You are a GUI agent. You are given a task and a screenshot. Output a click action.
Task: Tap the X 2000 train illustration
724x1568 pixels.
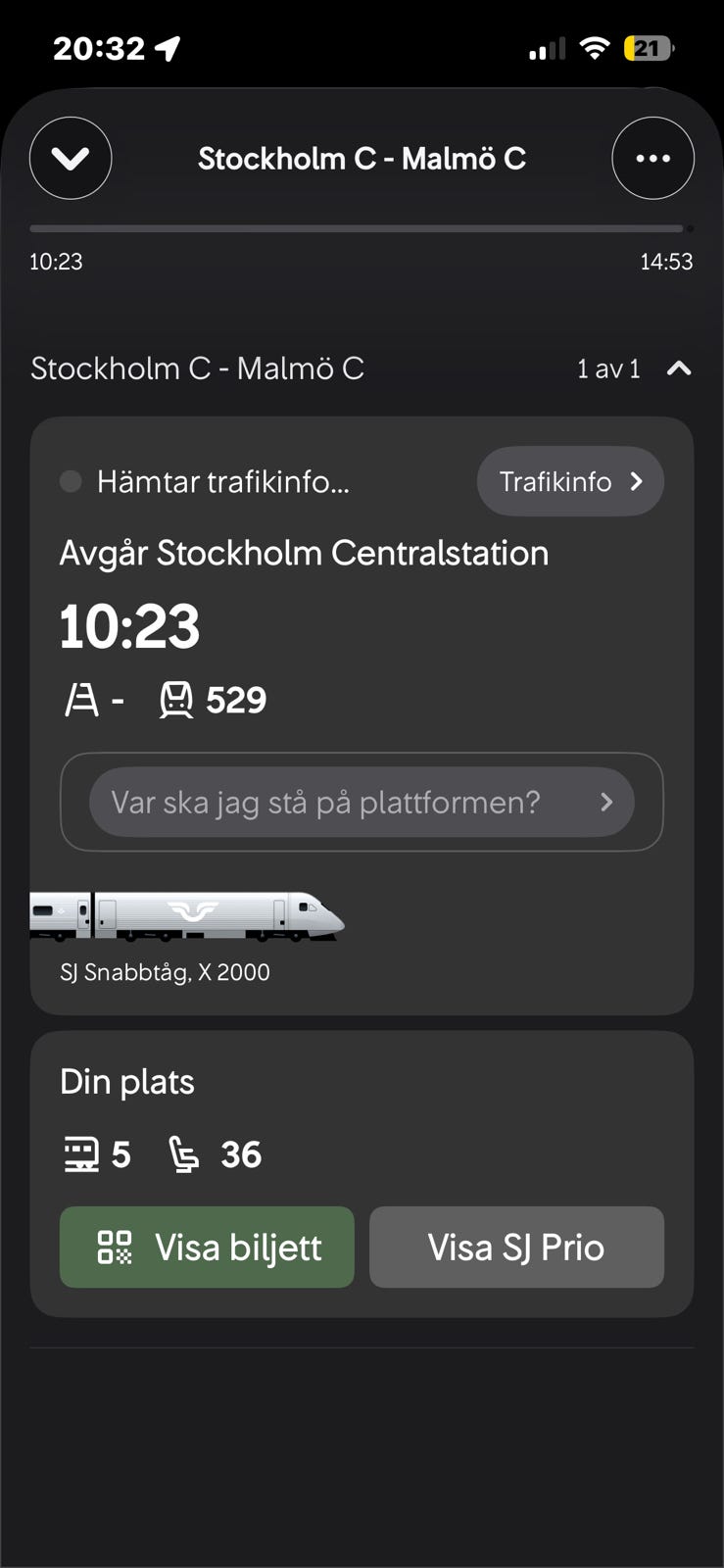click(187, 916)
